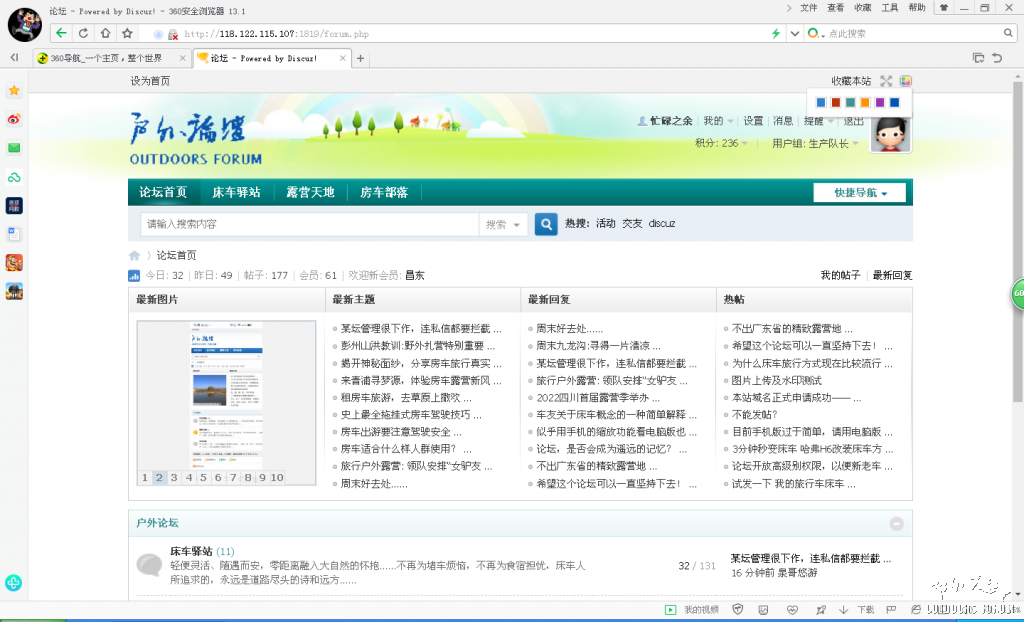
Task: Open address bar history dropdown arrow
Action: point(795,33)
